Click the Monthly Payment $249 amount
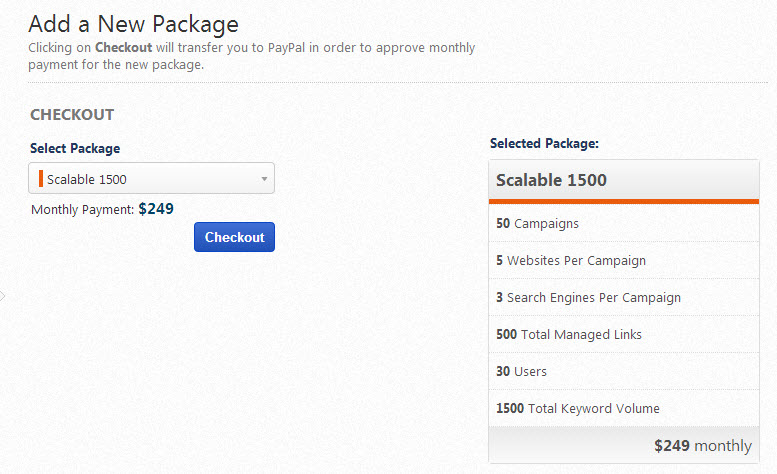The image size is (777, 474). [156, 209]
